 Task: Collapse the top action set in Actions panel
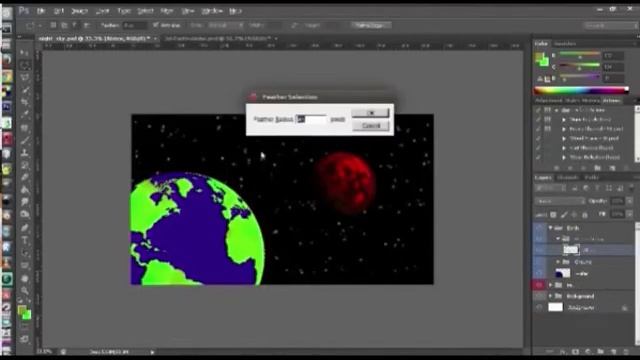click(x=556, y=110)
